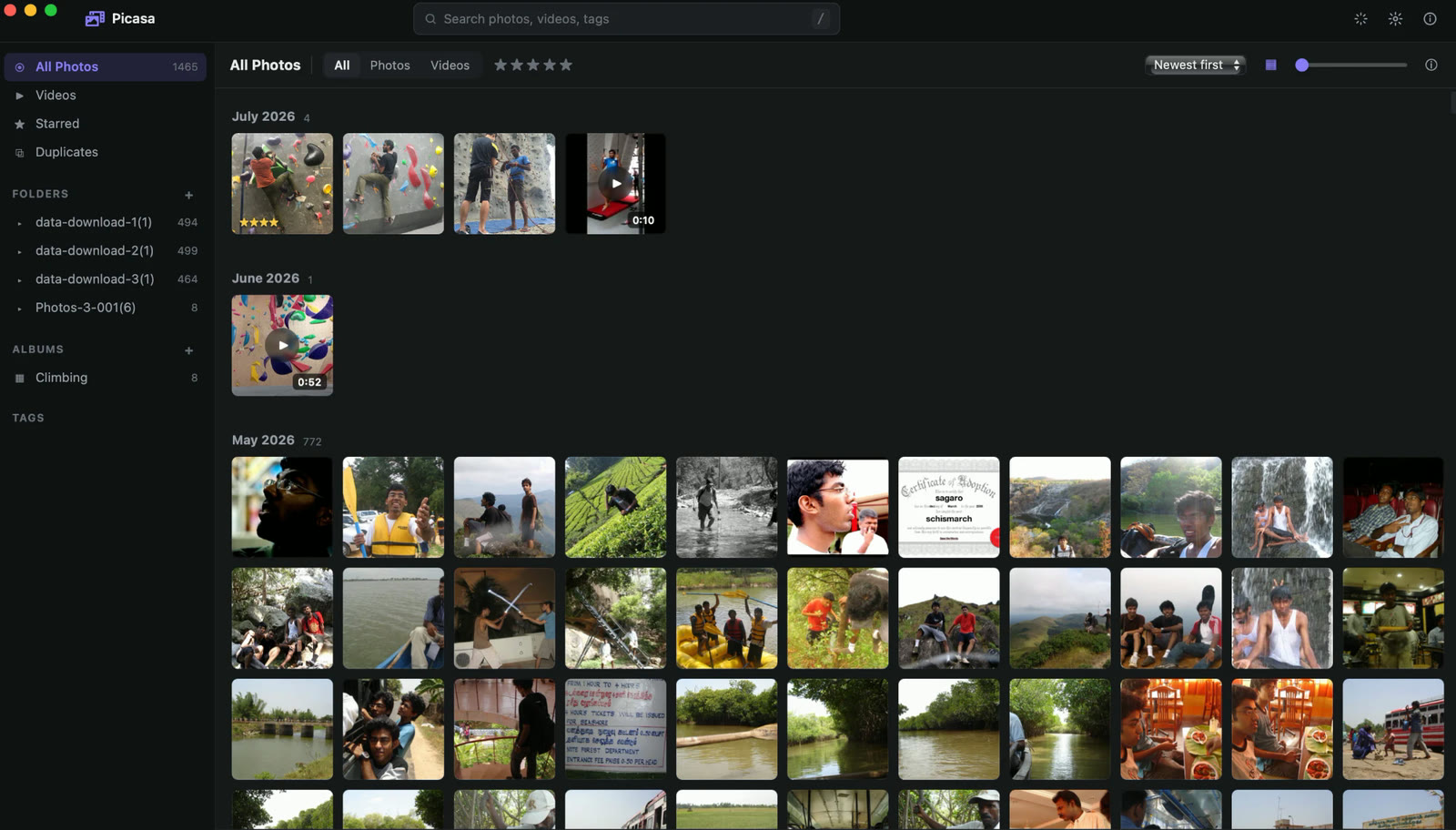This screenshot has width=1456, height=830.
Task: Expand the Photos-3-001(6) folder
Action: [x=19, y=309]
